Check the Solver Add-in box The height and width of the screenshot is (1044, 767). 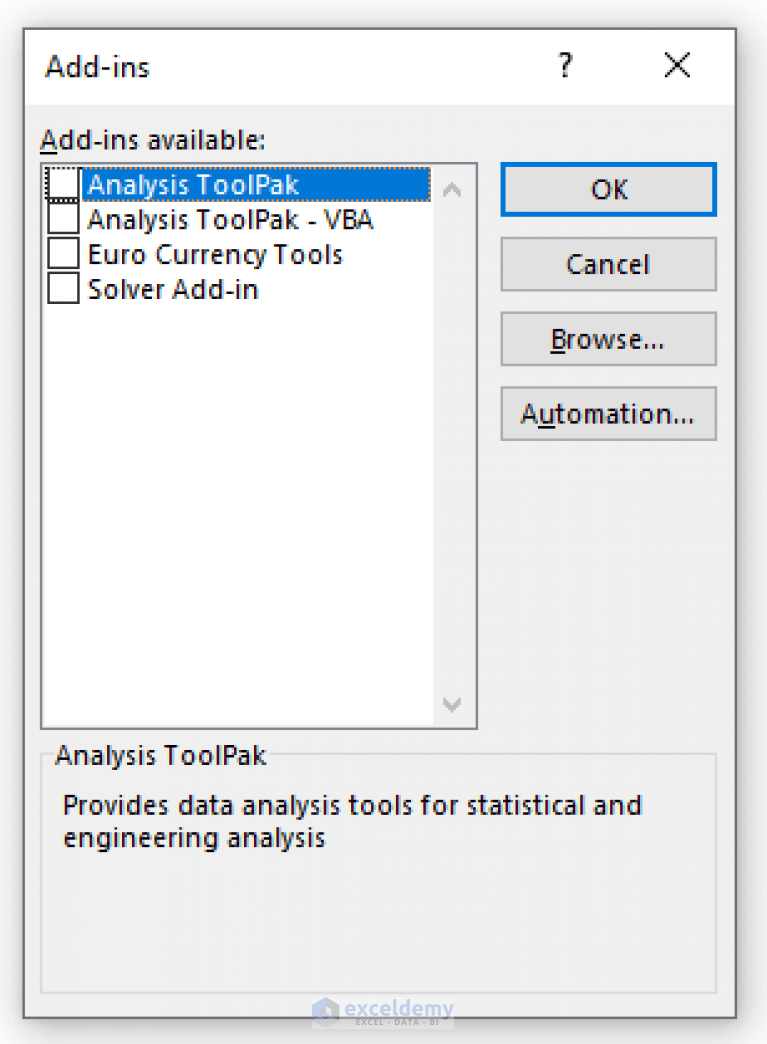click(62, 288)
